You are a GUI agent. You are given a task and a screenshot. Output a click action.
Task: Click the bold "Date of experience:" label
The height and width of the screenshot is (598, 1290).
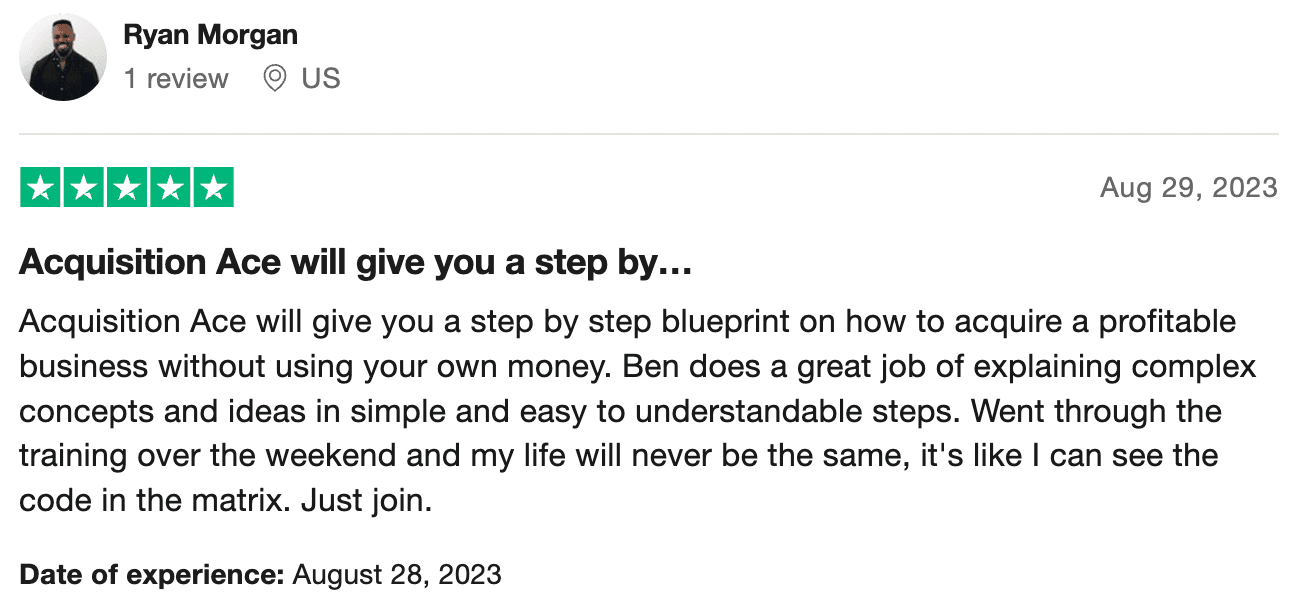[x=152, y=575]
